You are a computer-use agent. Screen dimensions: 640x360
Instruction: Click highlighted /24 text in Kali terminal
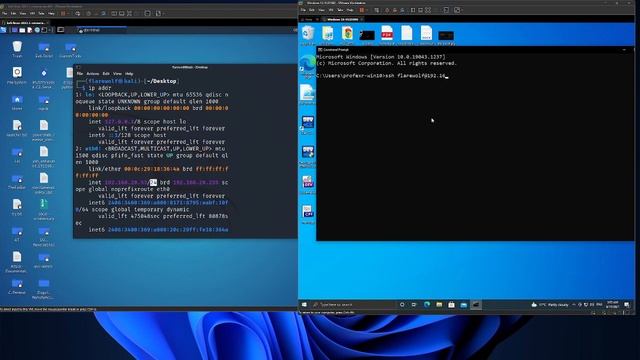click(153, 182)
